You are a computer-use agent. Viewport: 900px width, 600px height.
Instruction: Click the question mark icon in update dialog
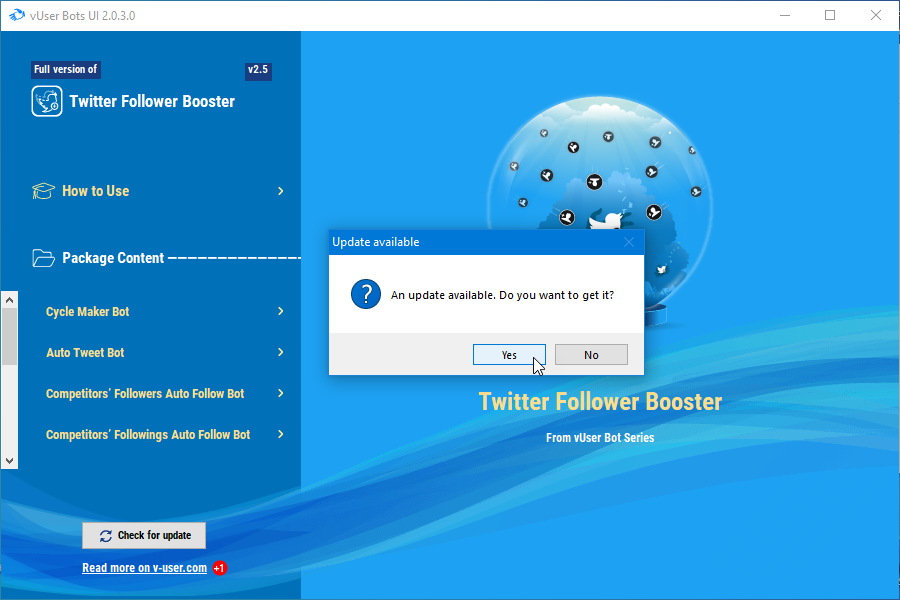tap(366, 294)
